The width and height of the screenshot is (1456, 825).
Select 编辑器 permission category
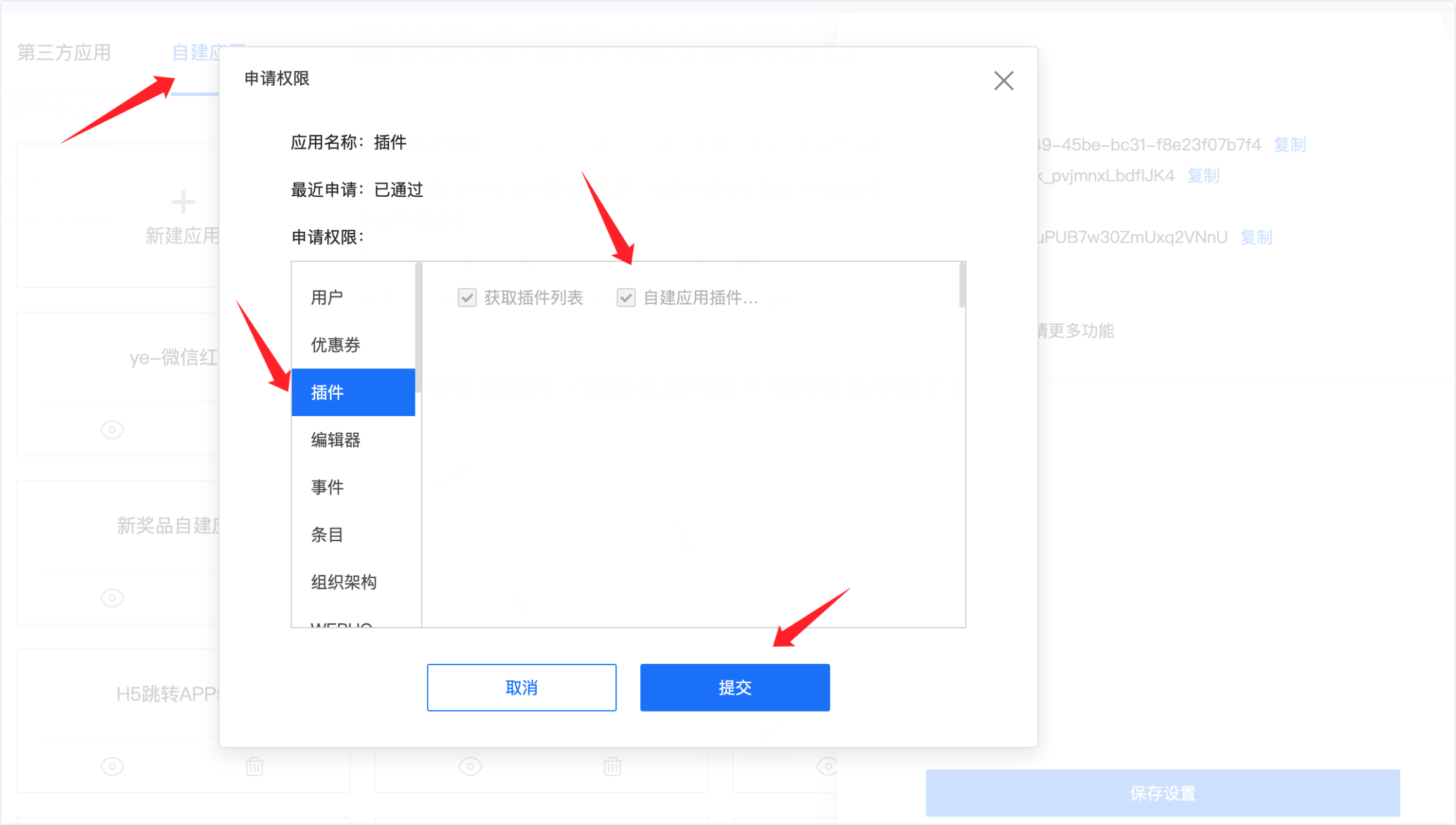point(354,439)
